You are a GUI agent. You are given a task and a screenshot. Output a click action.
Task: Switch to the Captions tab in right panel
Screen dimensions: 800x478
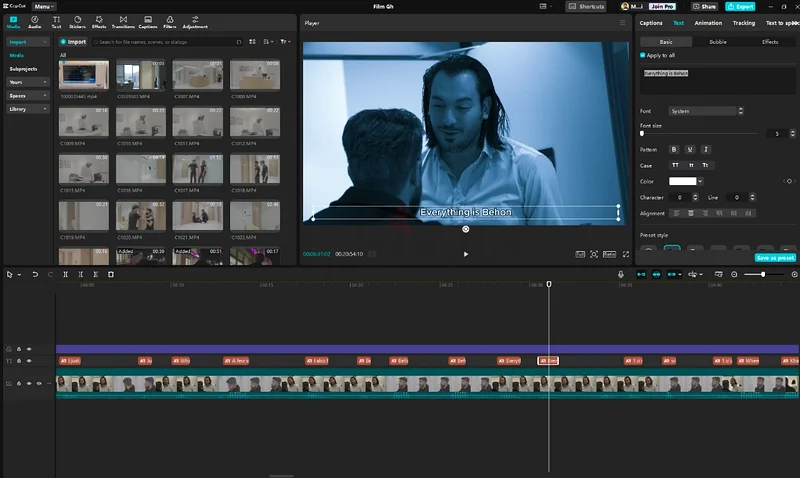[x=651, y=23]
